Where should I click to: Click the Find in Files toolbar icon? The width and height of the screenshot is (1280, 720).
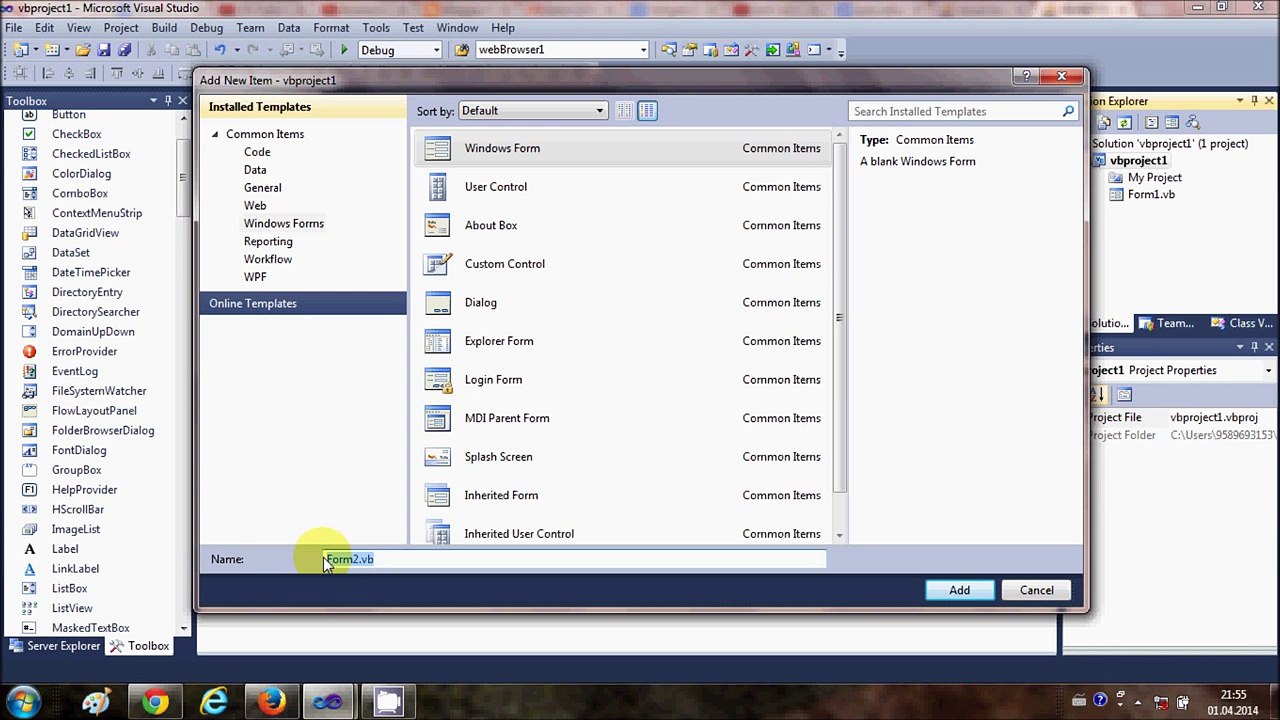462,50
